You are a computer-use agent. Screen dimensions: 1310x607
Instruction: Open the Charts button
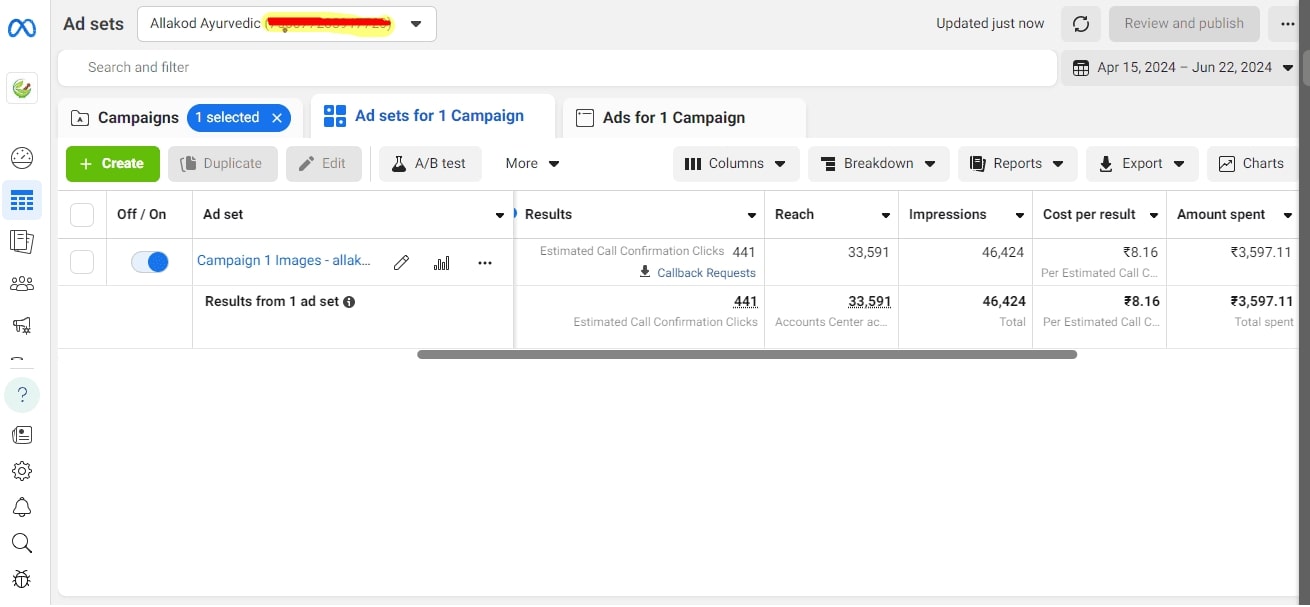pos(1252,164)
